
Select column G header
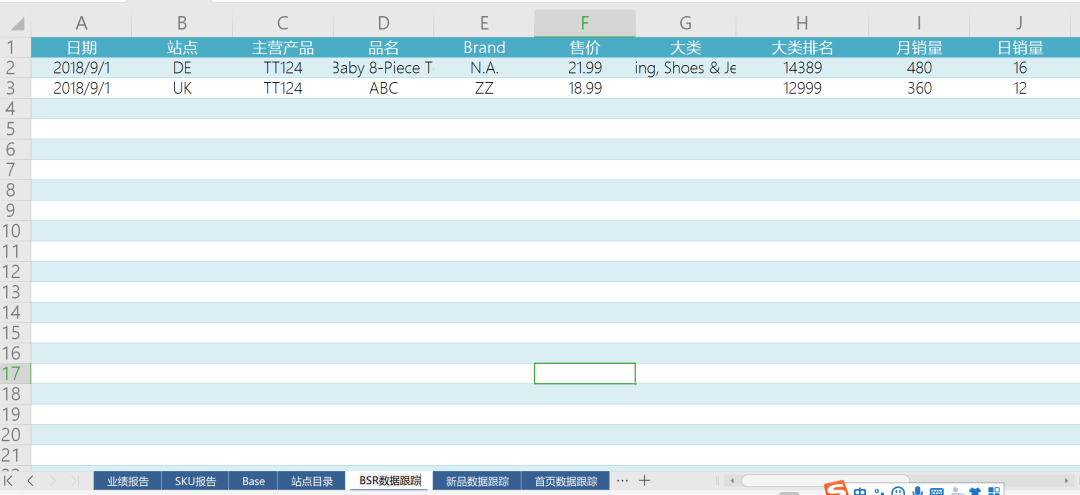685,24
